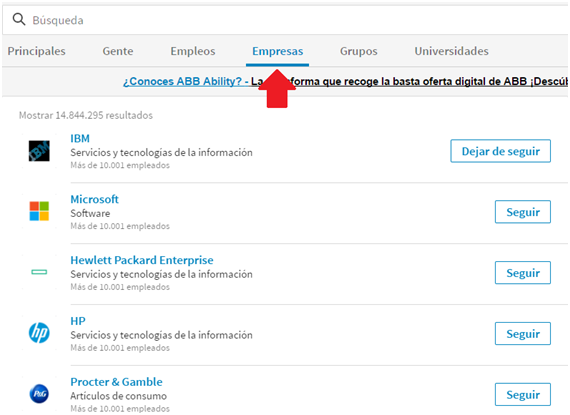Open the Procter & Gamble name link
The image size is (570, 415).
[116, 382]
